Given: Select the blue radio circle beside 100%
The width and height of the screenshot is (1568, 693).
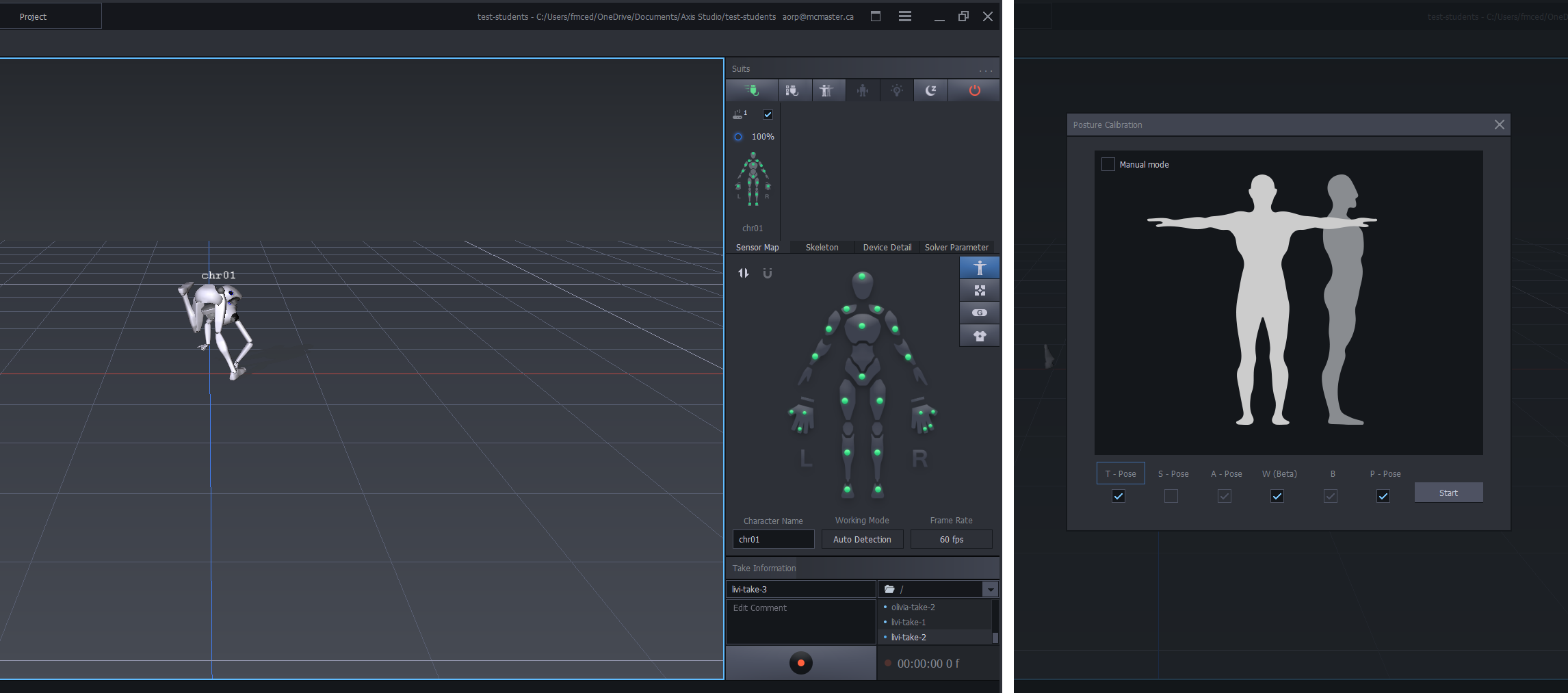Looking at the screenshot, I should tap(738, 137).
